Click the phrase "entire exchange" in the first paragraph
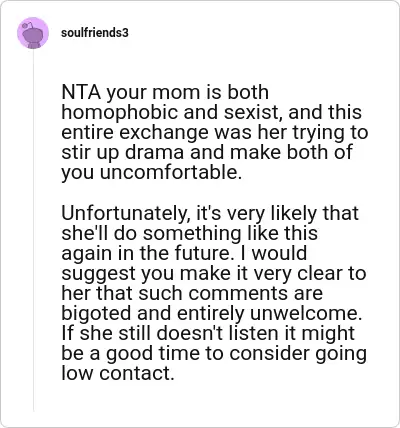400x428 pixels. pyautogui.click(x=135, y=132)
